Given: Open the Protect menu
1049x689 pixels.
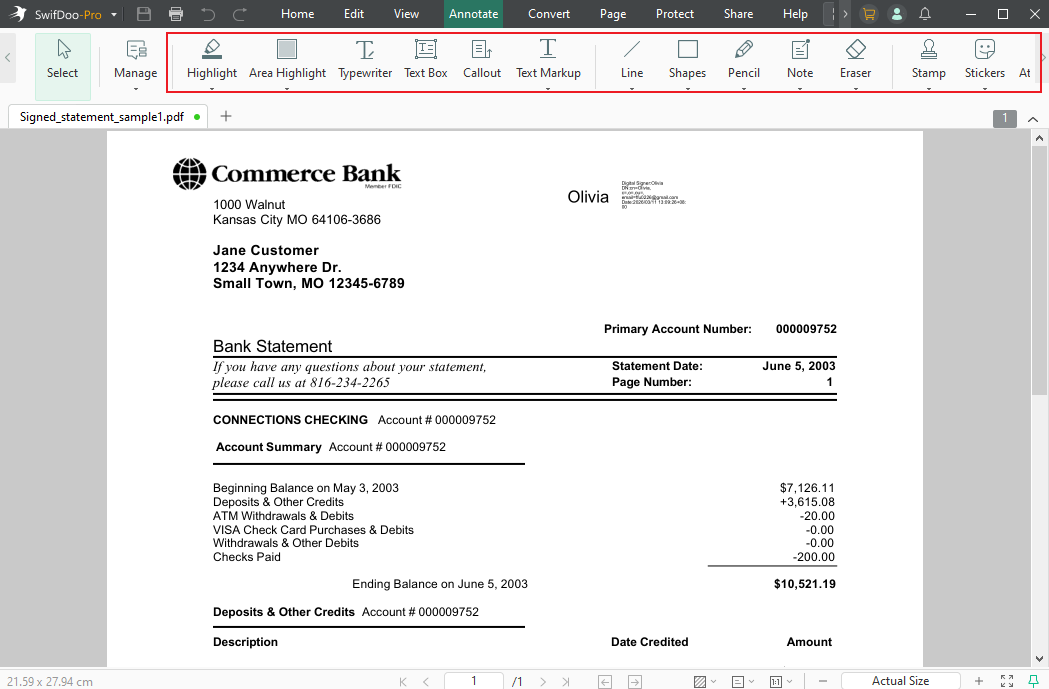Looking at the screenshot, I should click(674, 14).
